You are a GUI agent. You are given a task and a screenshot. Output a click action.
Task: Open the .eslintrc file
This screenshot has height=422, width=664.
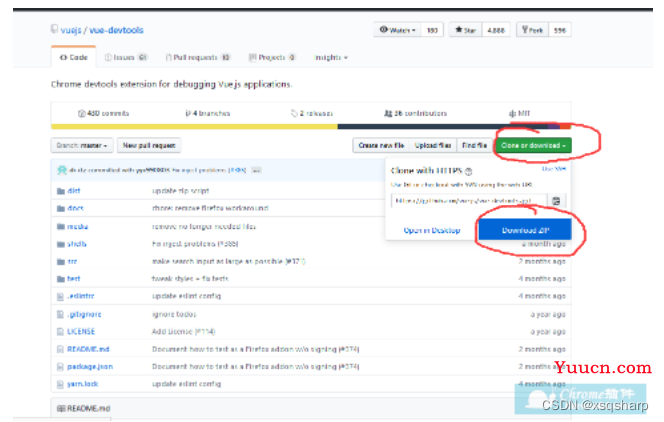point(80,296)
